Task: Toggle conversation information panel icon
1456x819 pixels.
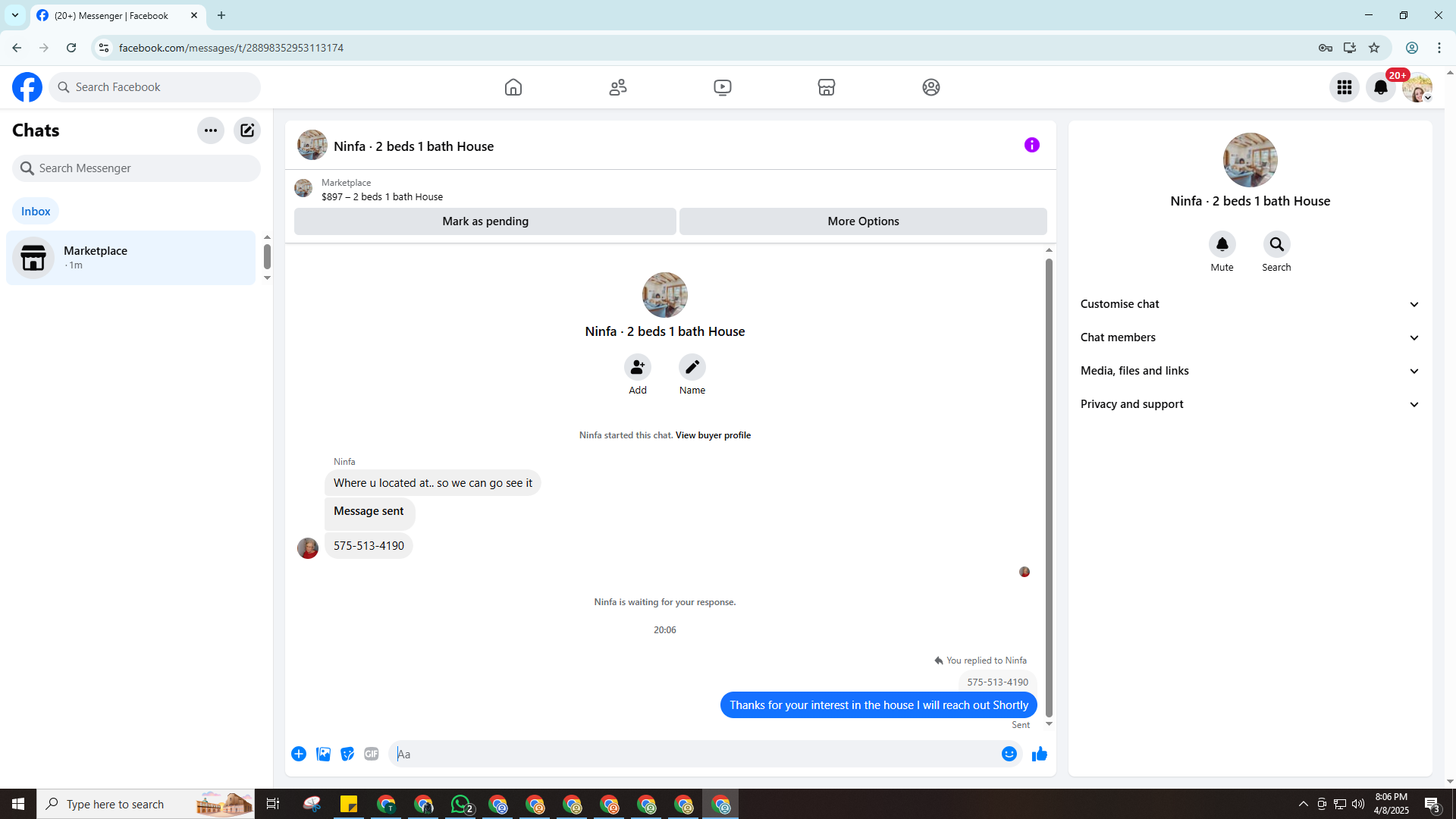Action: 1031,145
